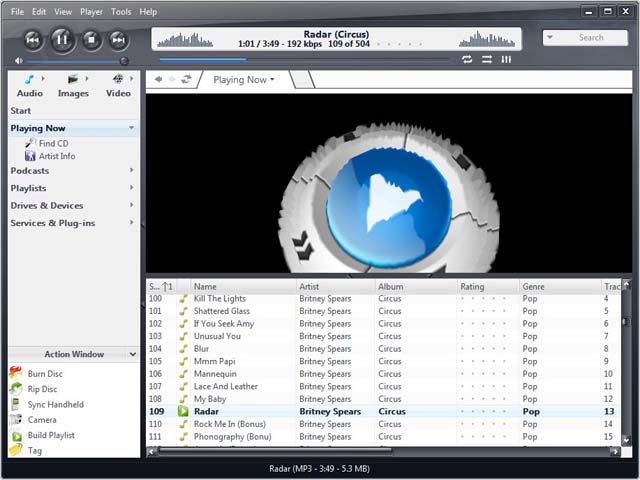Toggle repeat mode icon
Viewport: 640px width, 480px height.
click(467, 60)
